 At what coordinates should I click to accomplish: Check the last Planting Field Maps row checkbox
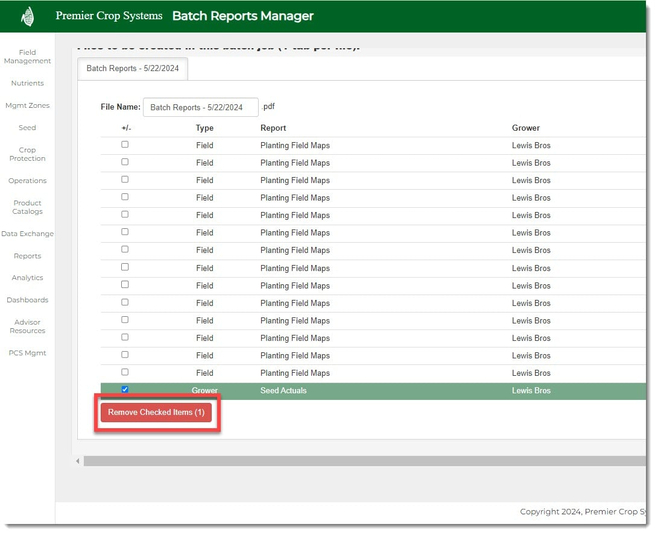pyautogui.click(x=124, y=372)
